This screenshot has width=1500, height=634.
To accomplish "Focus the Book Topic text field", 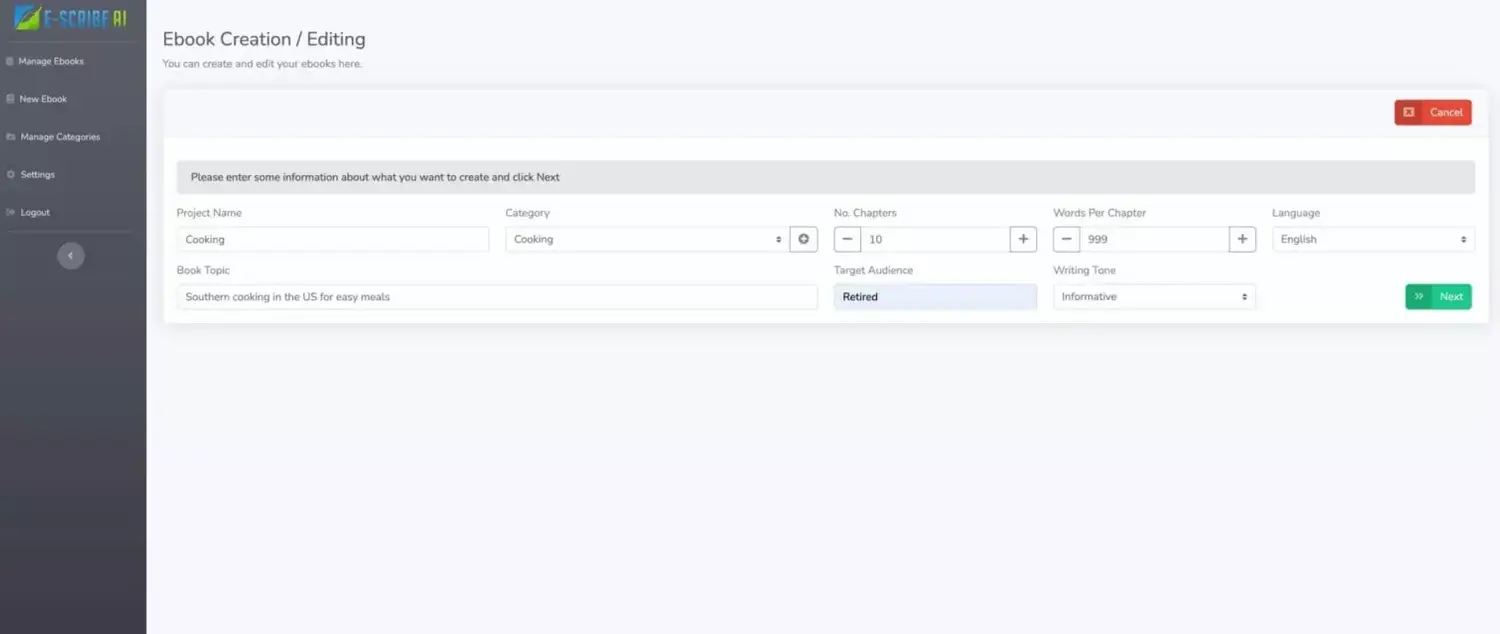I will 497,297.
